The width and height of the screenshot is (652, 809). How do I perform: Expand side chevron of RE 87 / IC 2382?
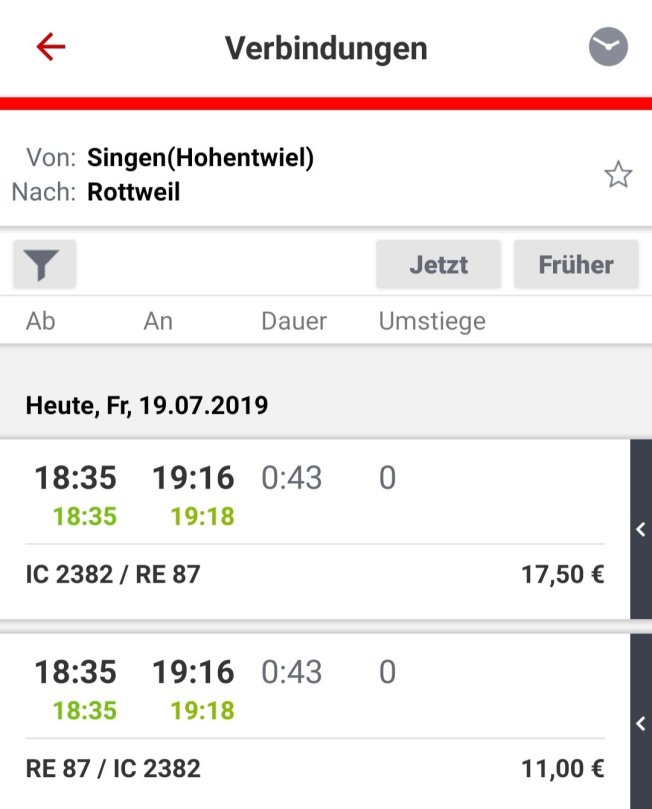(641, 723)
